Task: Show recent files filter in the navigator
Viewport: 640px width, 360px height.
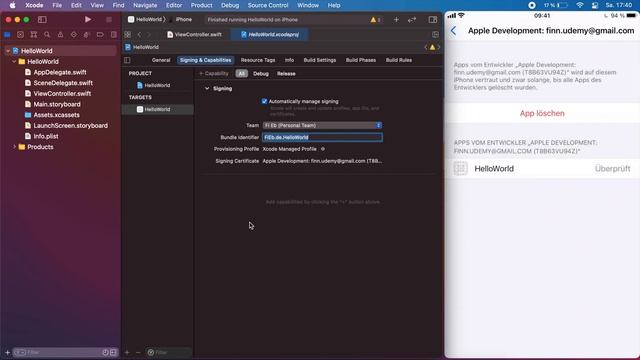Action: [105, 352]
